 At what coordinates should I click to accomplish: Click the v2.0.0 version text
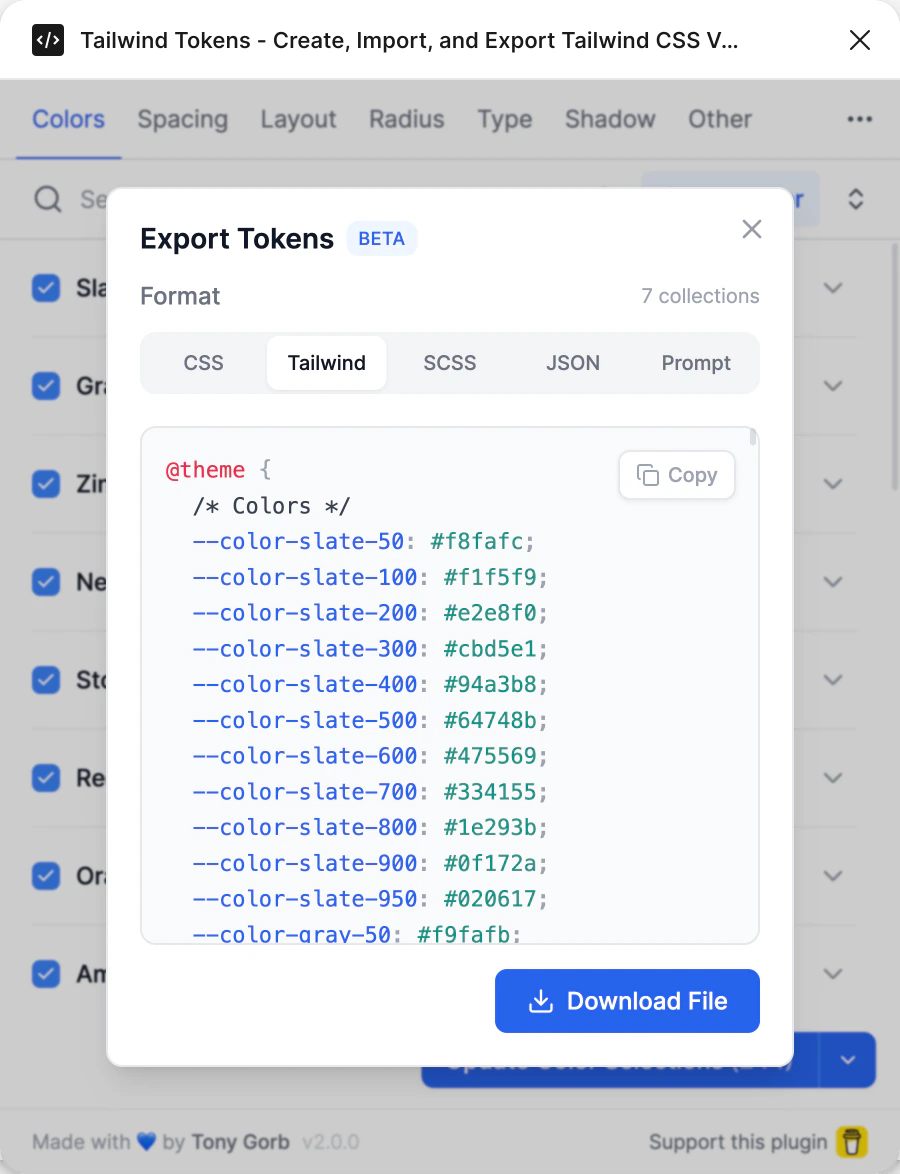point(331,1142)
